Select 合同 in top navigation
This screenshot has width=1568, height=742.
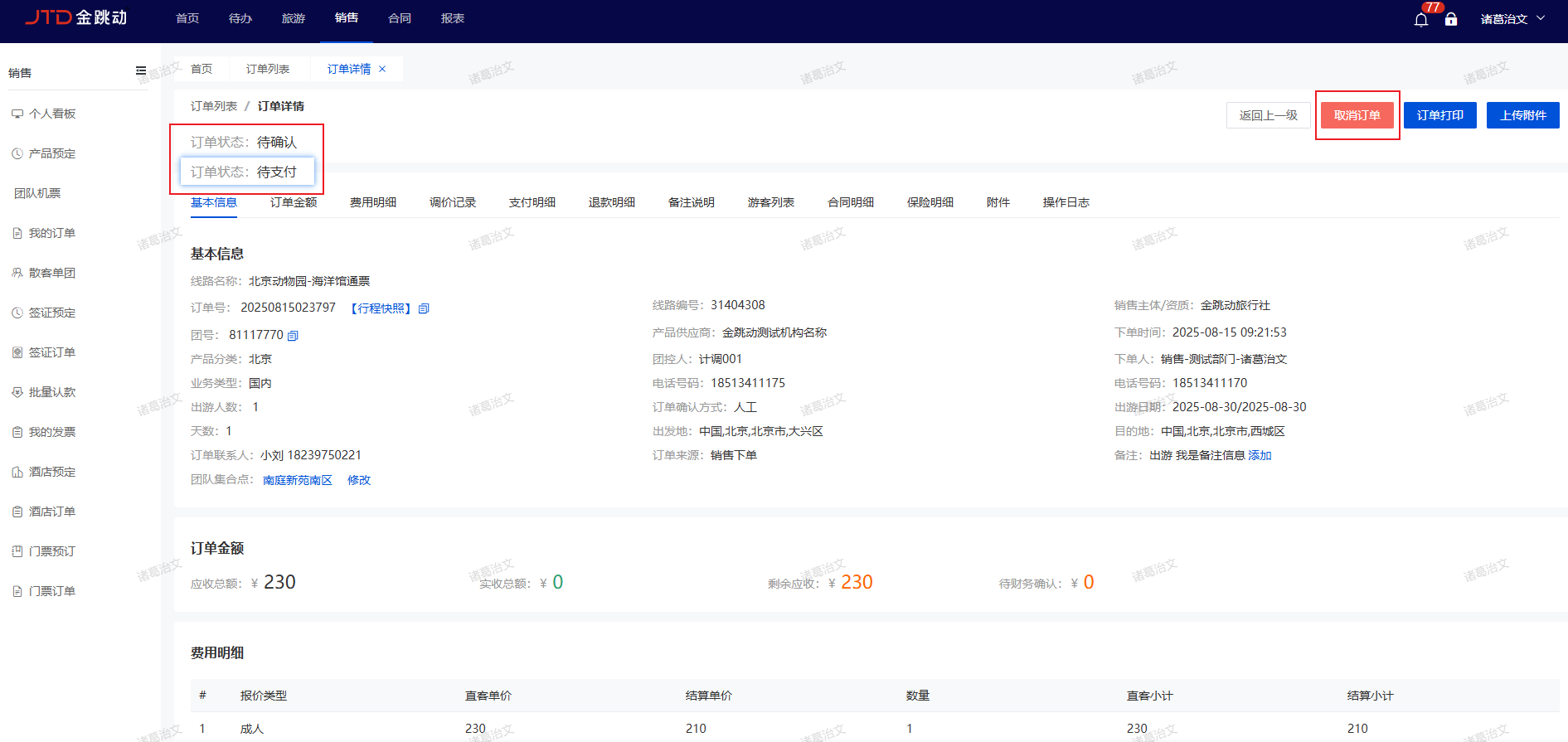click(x=399, y=18)
